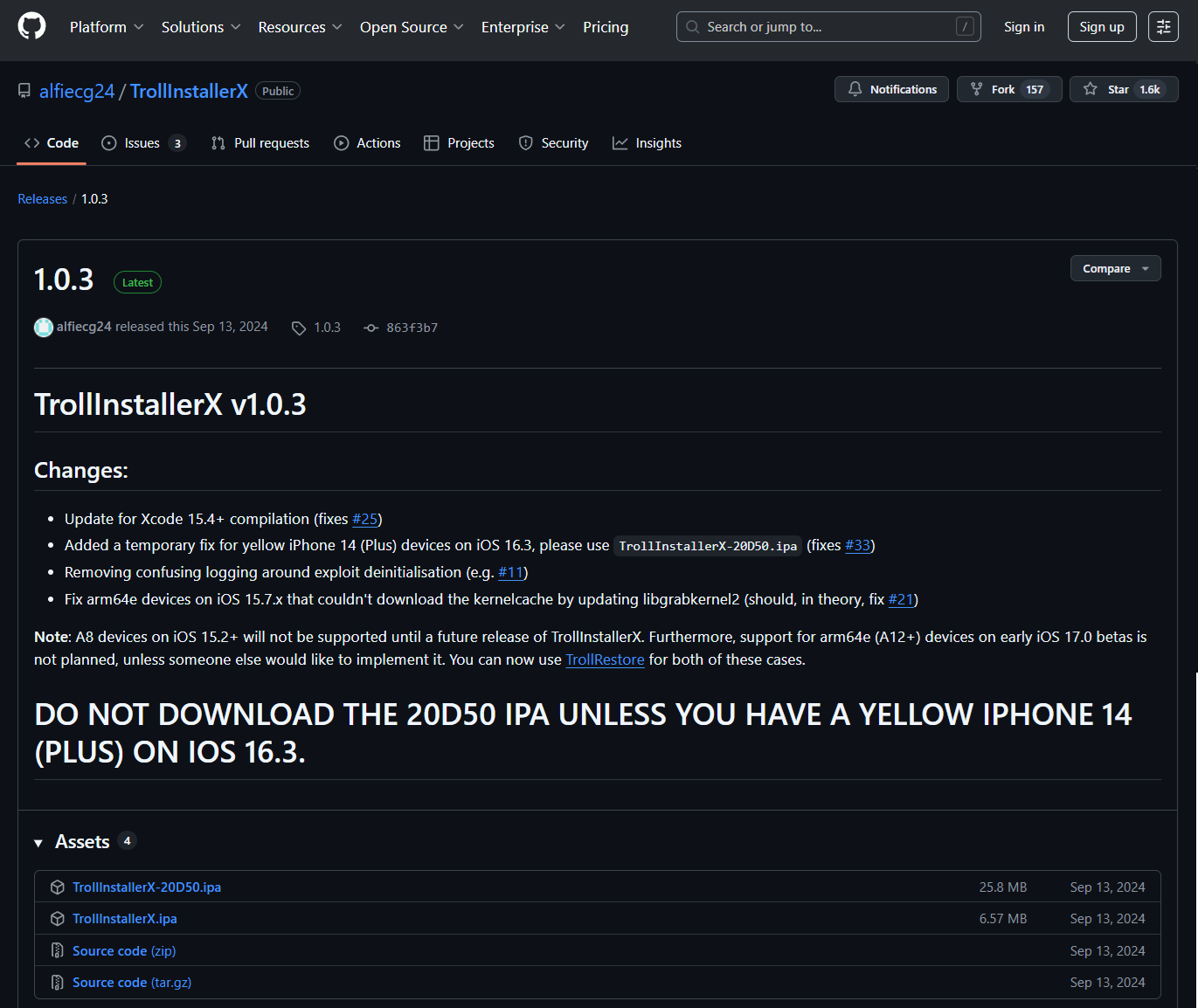Screen dimensions: 1198x1008
Task: Click the Star count 1.6k
Action: 1150,89
